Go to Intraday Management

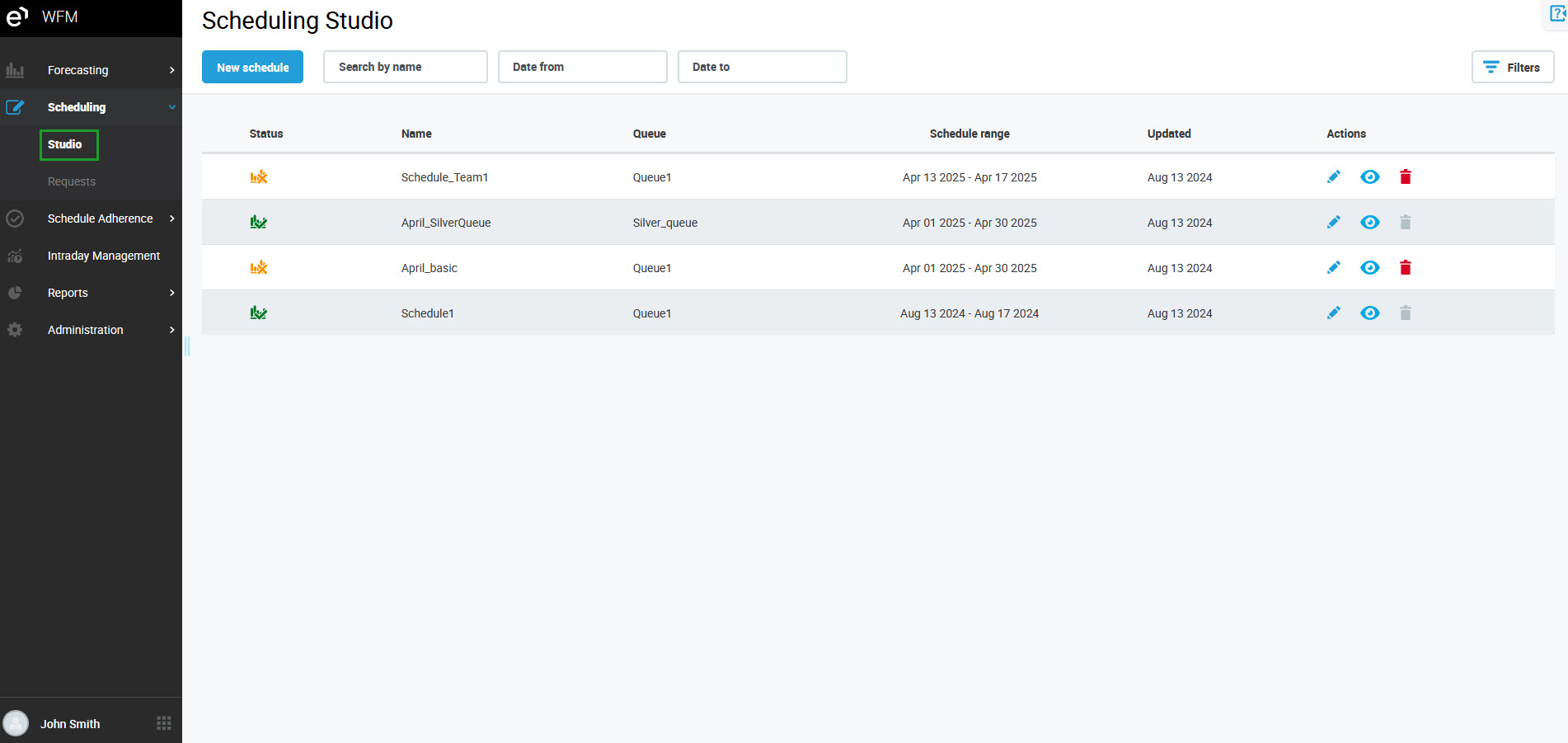tap(103, 256)
